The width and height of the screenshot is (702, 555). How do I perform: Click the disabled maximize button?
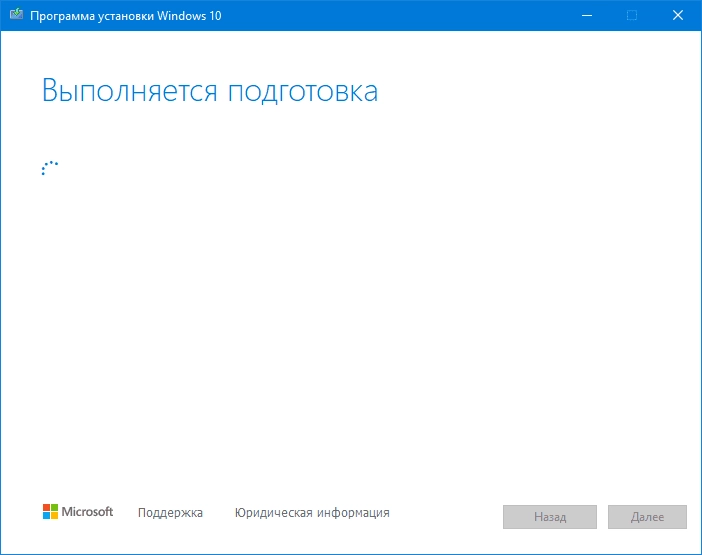point(632,15)
